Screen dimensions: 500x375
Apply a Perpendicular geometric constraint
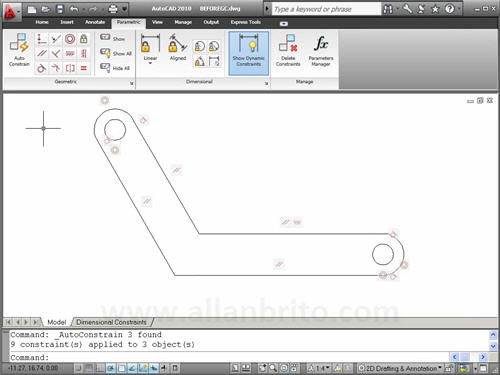(56, 53)
